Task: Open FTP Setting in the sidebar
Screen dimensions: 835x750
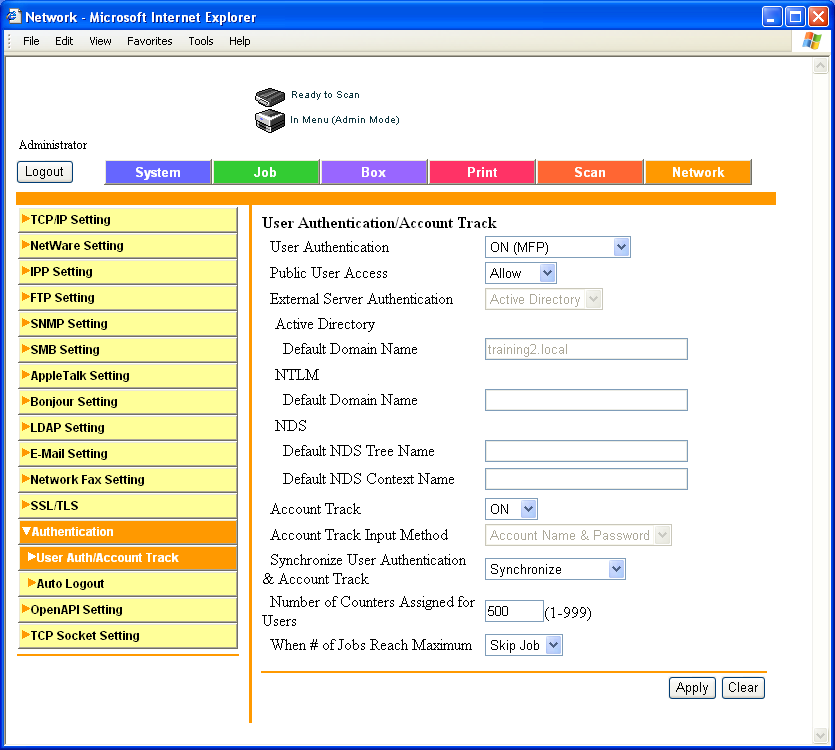Action: [128, 298]
